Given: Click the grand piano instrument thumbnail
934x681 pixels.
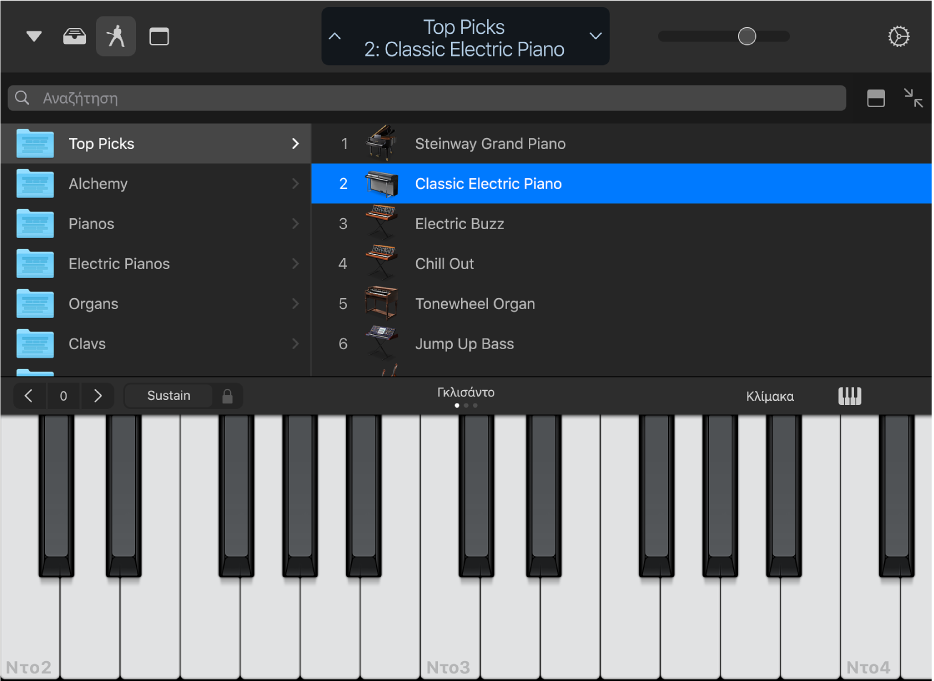Looking at the screenshot, I should pyautogui.click(x=381, y=143).
